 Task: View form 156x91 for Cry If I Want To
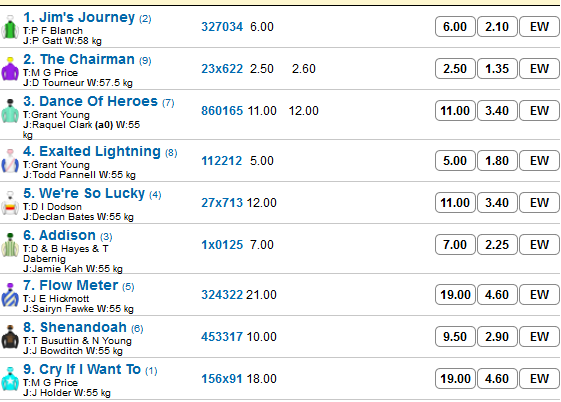point(221,379)
